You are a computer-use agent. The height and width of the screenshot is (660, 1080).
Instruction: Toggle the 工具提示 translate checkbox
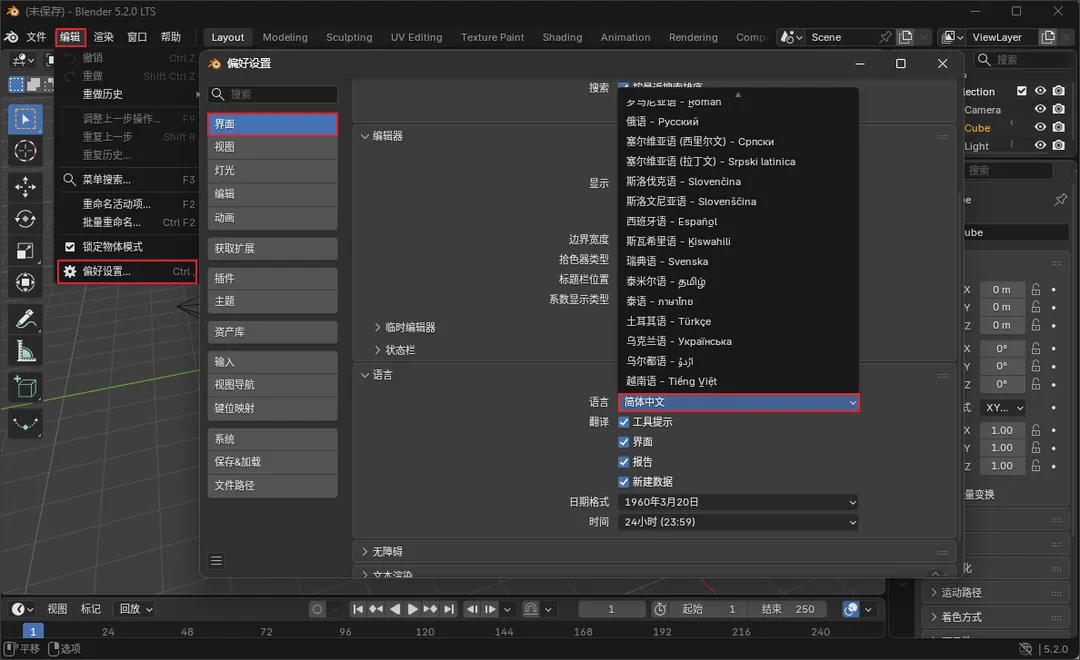click(623, 422)
